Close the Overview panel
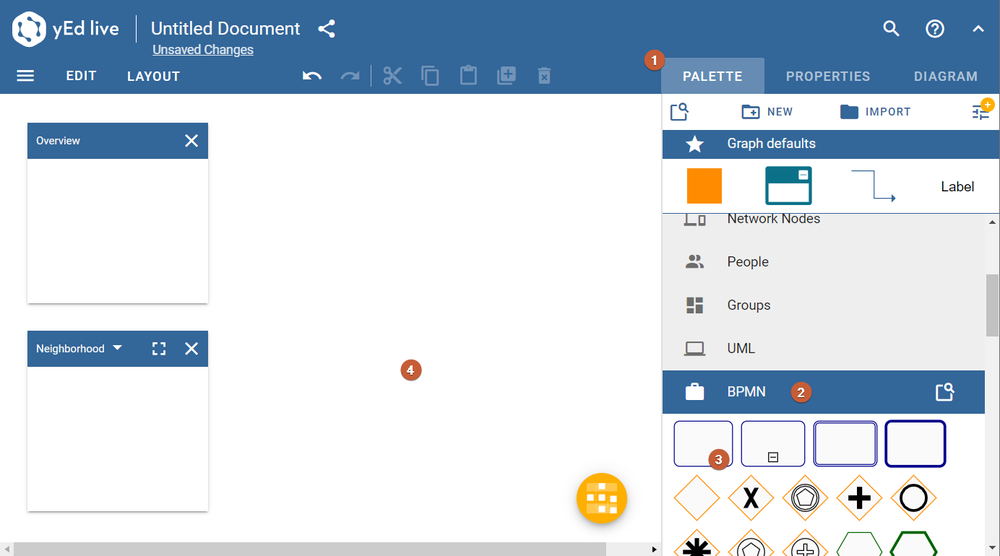The height and width of the screenshot is (556, 1000). click(x=191, y=141)
